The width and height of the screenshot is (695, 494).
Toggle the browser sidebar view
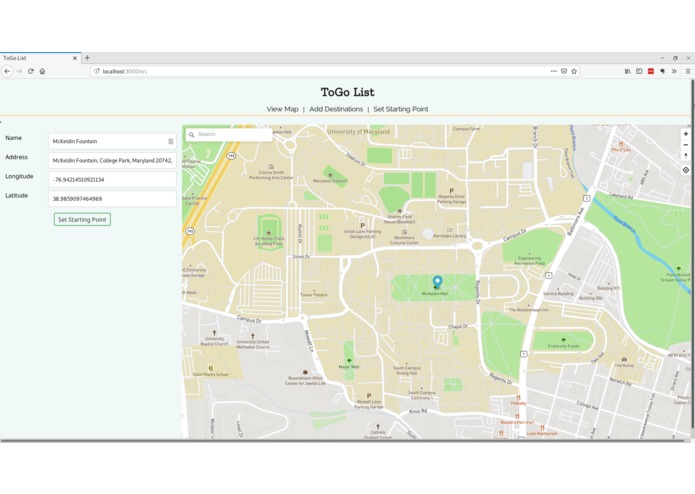coord(639,71)
